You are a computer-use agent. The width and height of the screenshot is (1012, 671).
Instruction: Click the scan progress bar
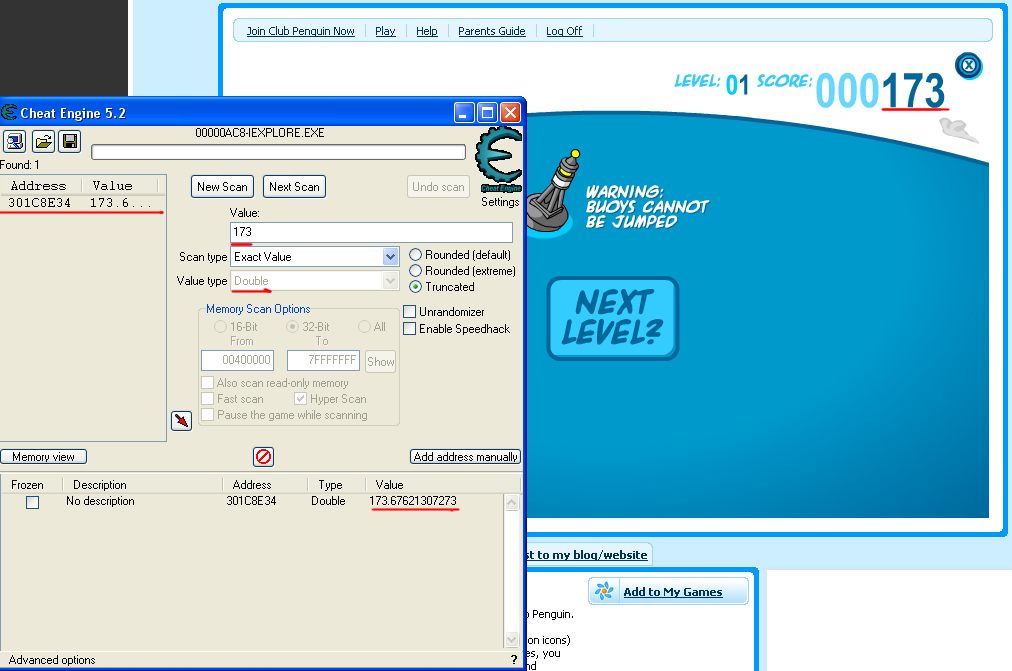click(278, 152)
